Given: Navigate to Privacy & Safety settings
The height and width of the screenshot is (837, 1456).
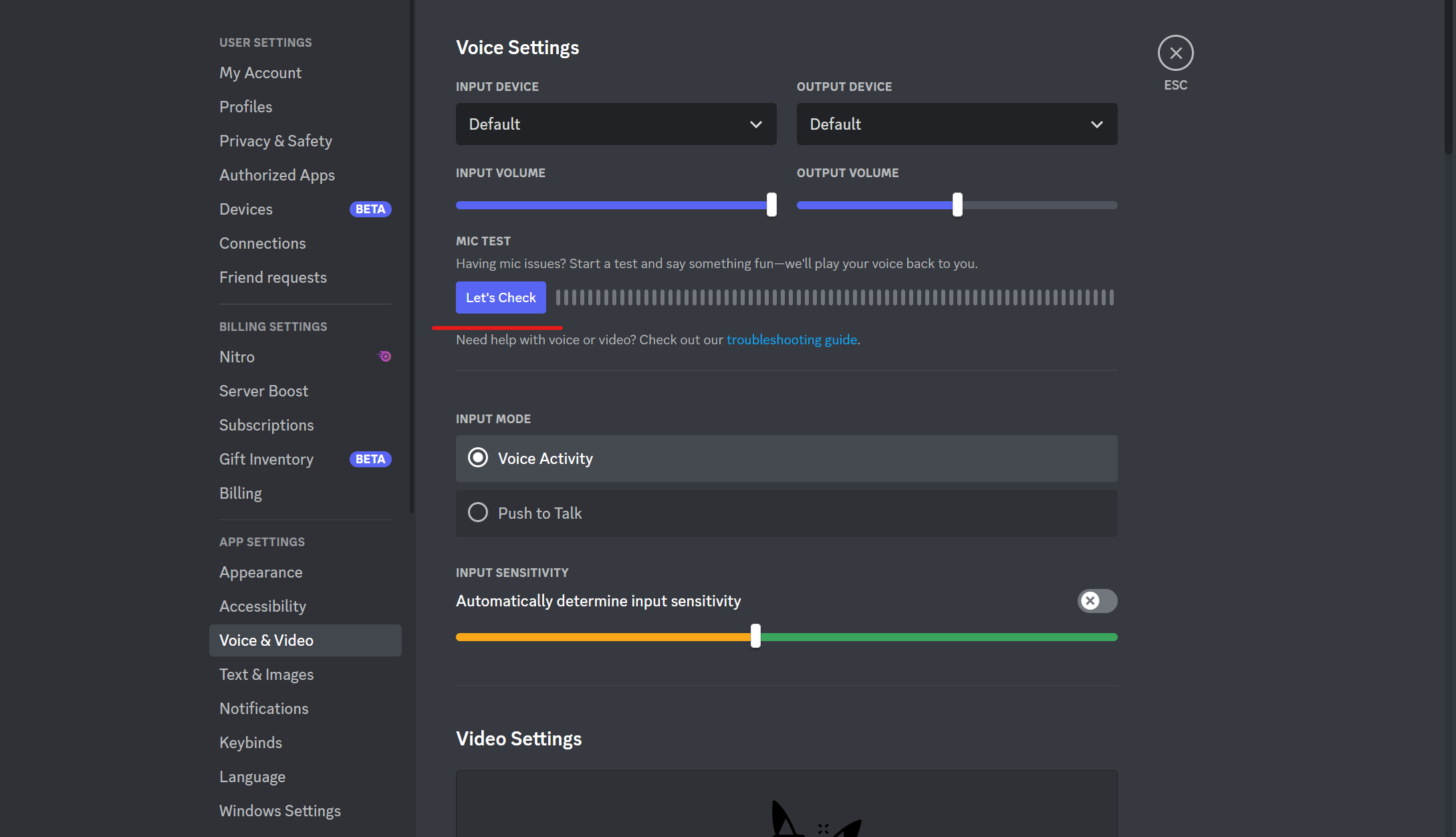Looking at the screenshot, I should (x=276, y=140).
